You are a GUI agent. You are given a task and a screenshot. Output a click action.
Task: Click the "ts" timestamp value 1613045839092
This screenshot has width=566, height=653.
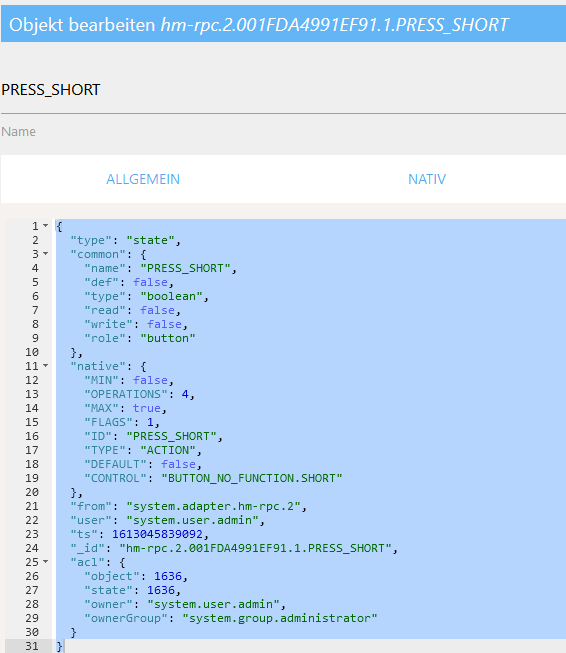[x=157, y=534]
